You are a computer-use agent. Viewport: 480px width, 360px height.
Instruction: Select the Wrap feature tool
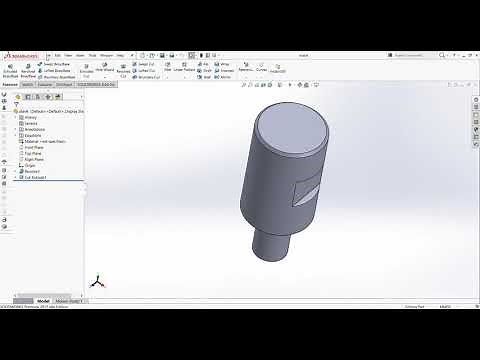(222, 64)
